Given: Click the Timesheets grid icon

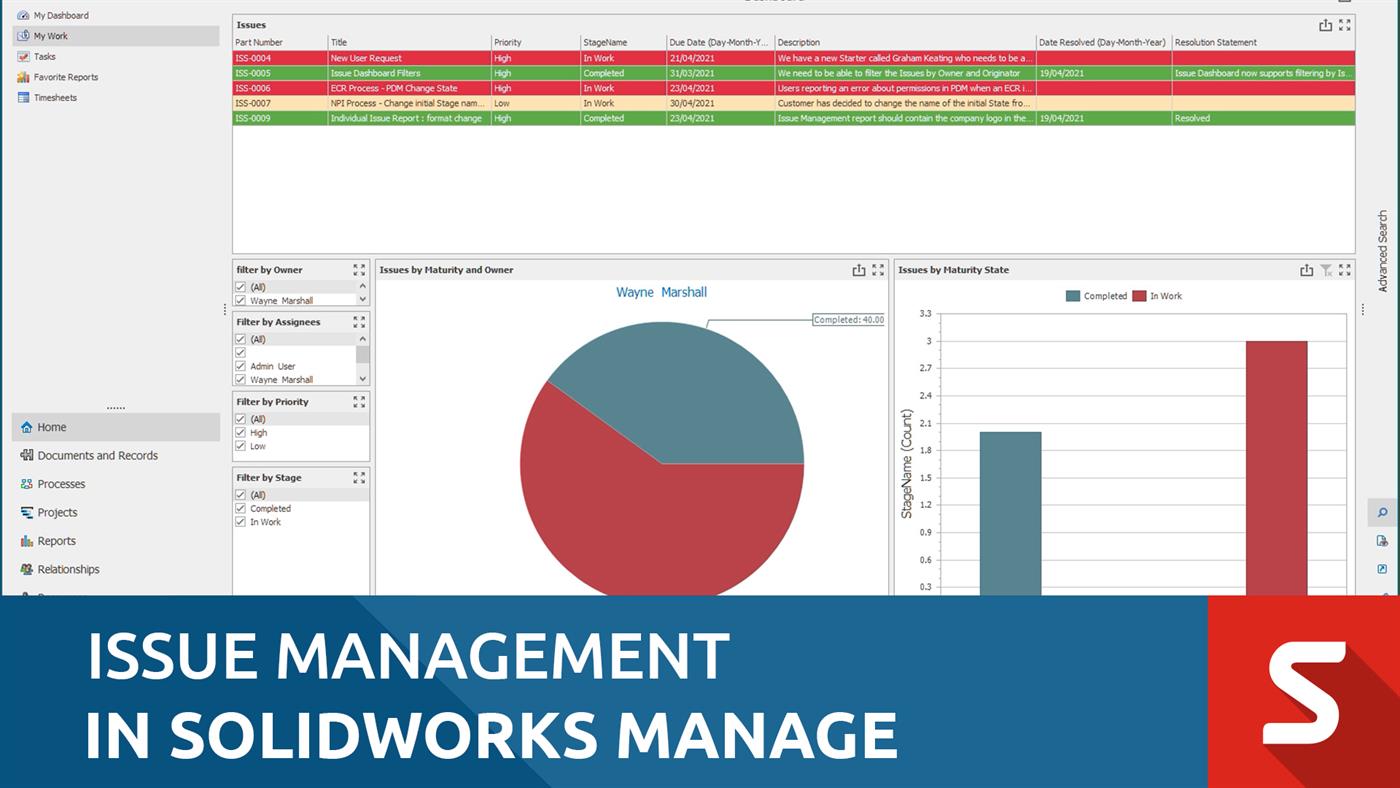Looking at the screenshot, I should (x=24, y=98).
